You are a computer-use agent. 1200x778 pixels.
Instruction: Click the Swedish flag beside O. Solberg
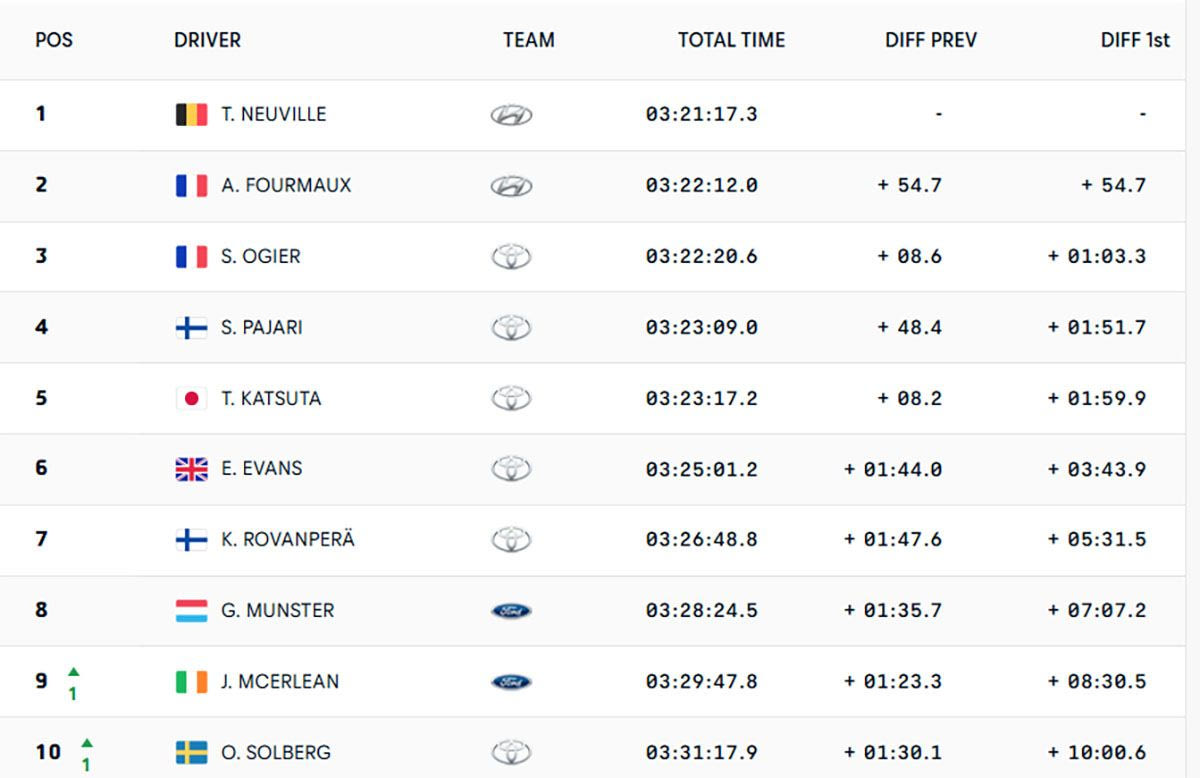coord(191,753)
